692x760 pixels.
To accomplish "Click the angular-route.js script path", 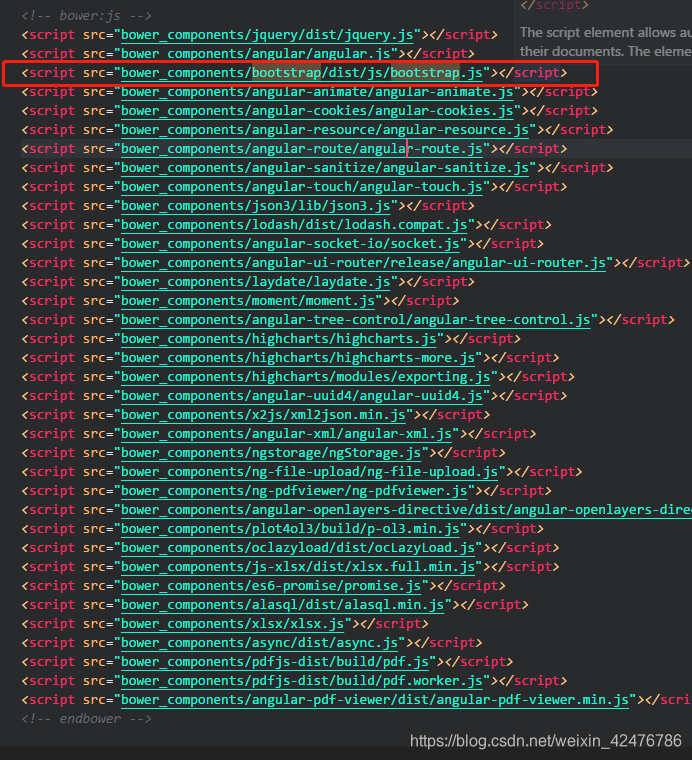I will point(302,149).
